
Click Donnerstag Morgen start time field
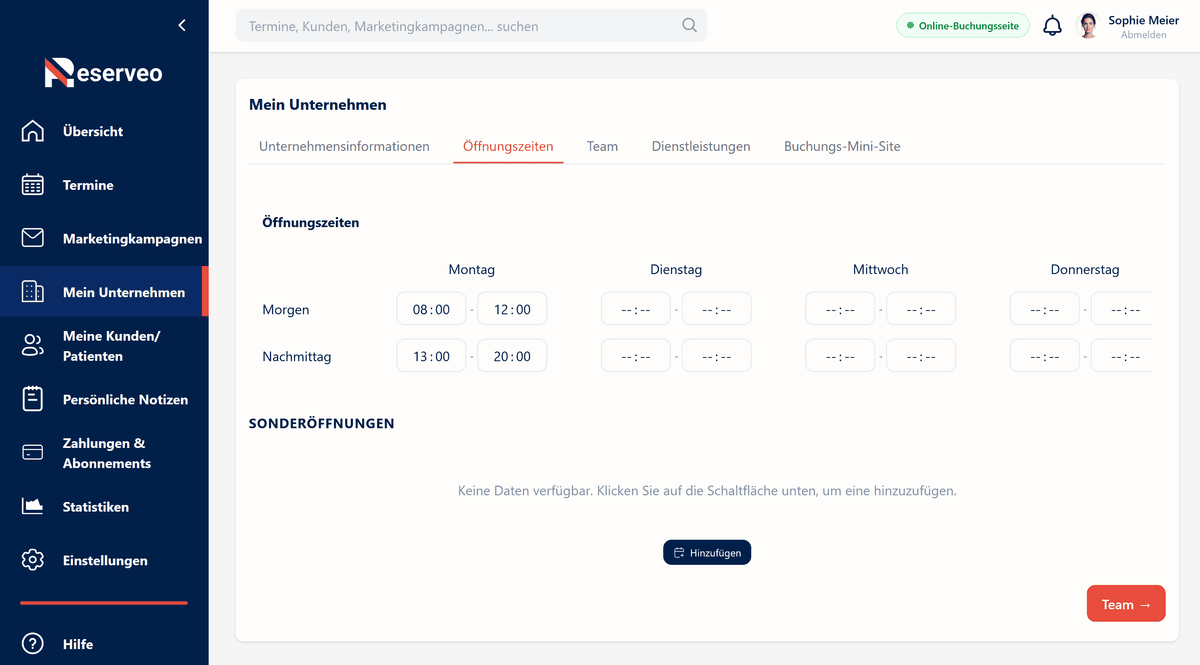1044,309
